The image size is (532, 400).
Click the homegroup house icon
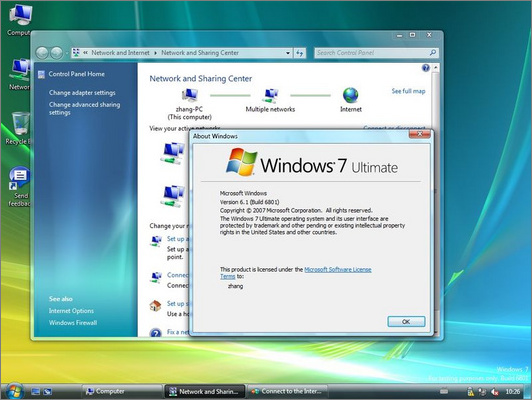pos(155,305)
